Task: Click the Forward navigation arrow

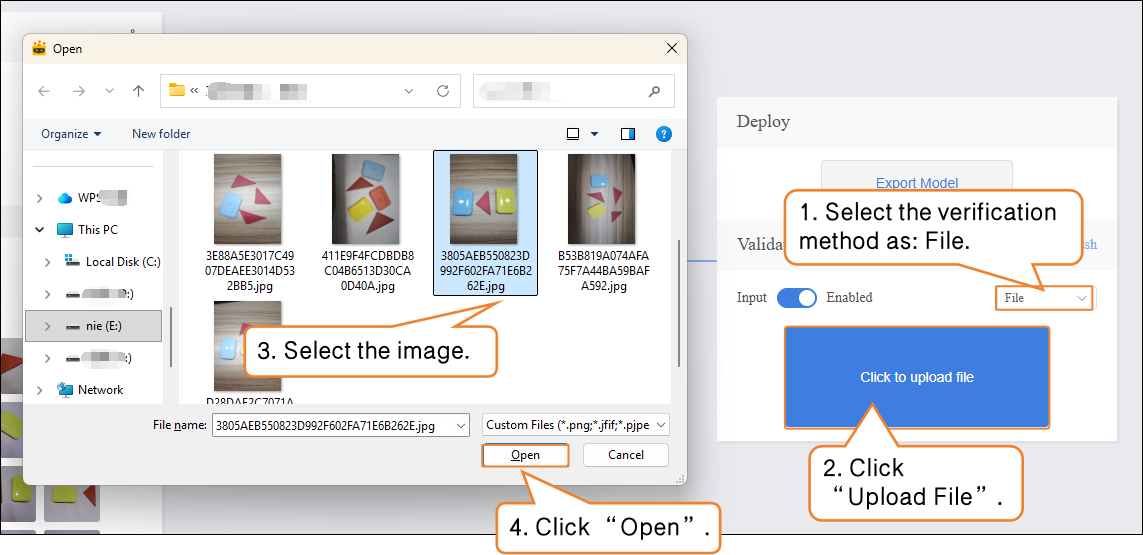Action: coord(78,91)
